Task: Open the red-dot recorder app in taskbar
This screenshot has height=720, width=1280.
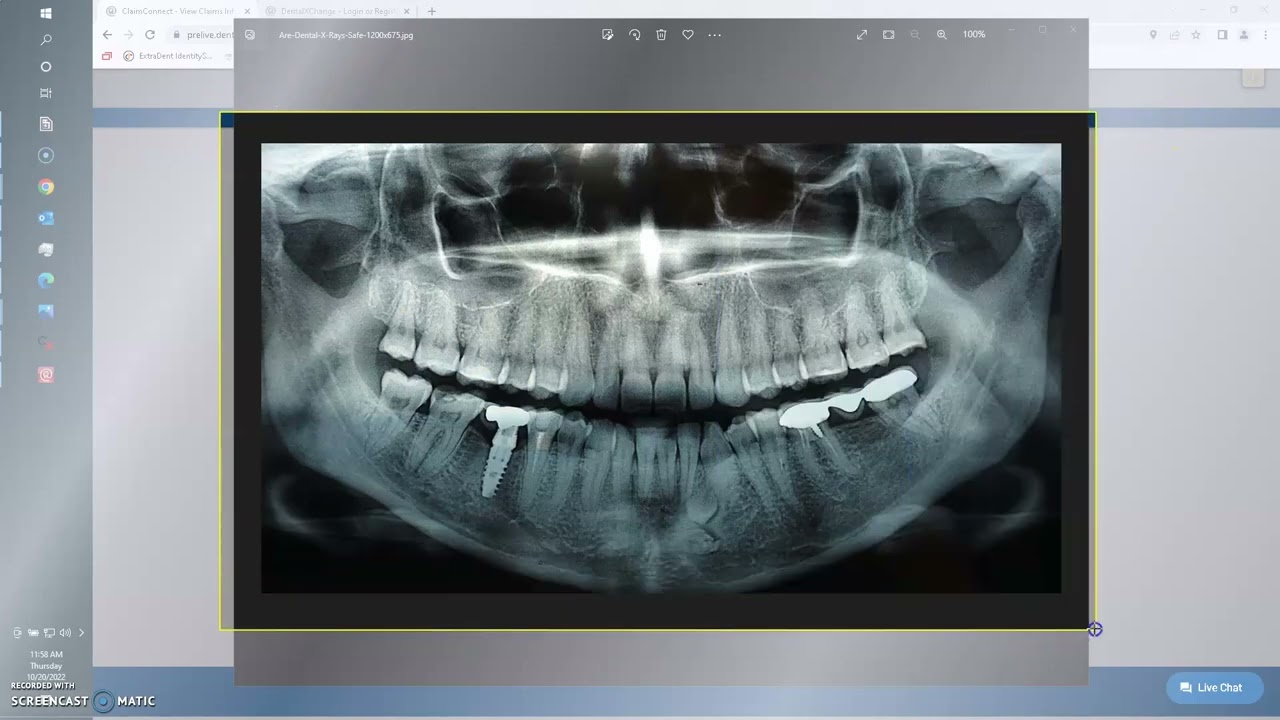Action: tap(46, 343)
